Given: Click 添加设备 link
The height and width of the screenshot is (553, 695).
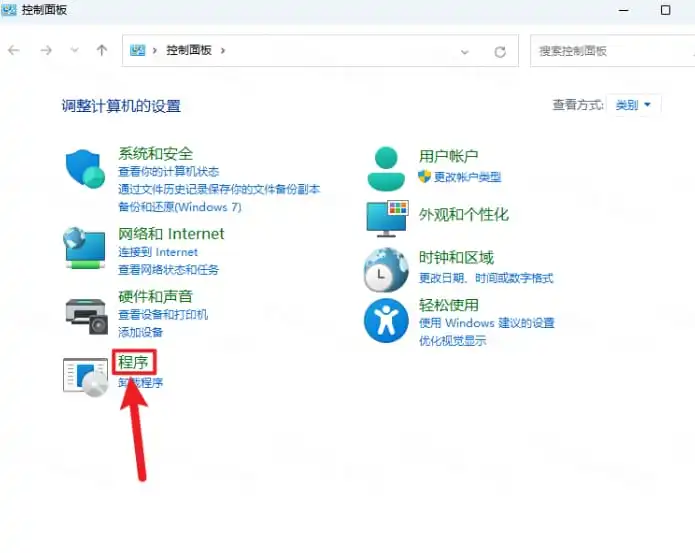Looking at the screenshot, I should [x=141, y=332].
